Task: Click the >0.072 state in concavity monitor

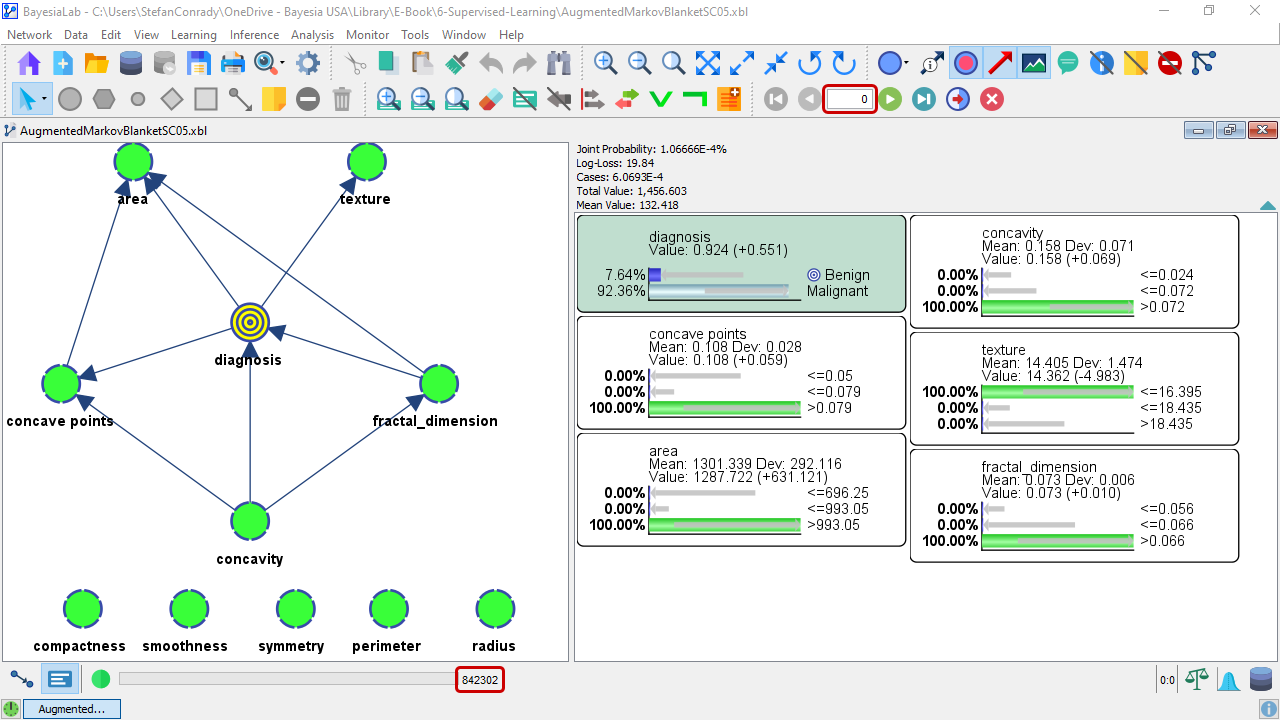Action: click(x=1058, y=307)
